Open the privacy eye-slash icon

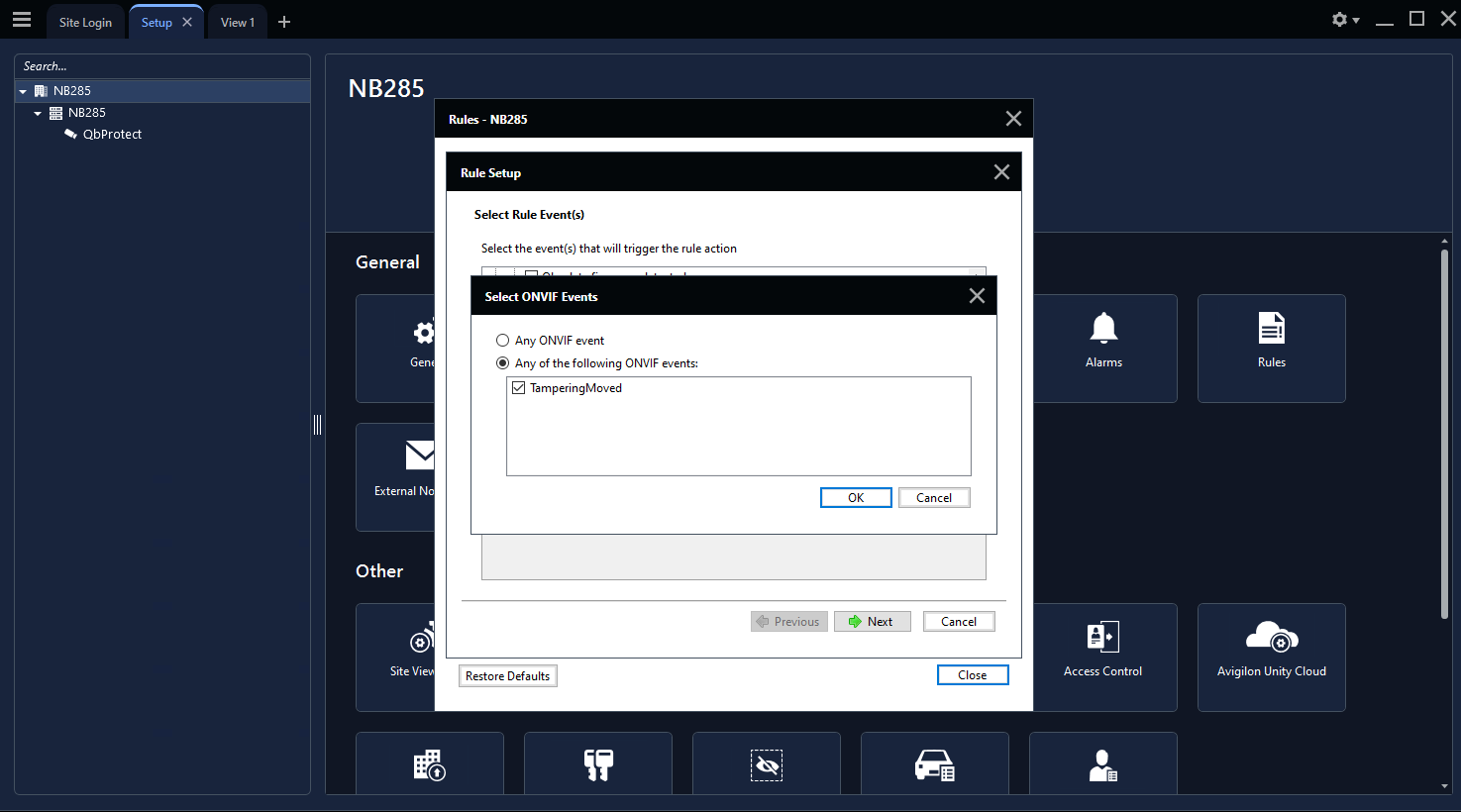pos(766,764)
